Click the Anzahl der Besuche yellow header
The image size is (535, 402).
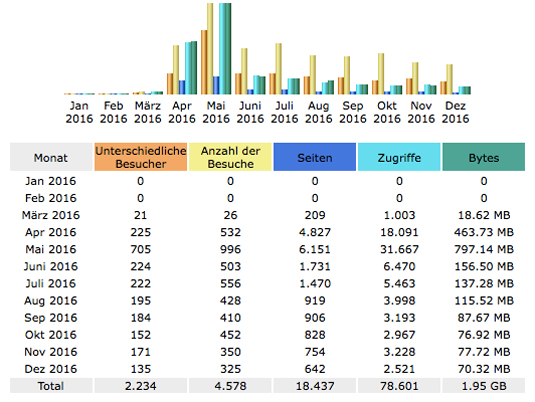click(x=230, y=157)
